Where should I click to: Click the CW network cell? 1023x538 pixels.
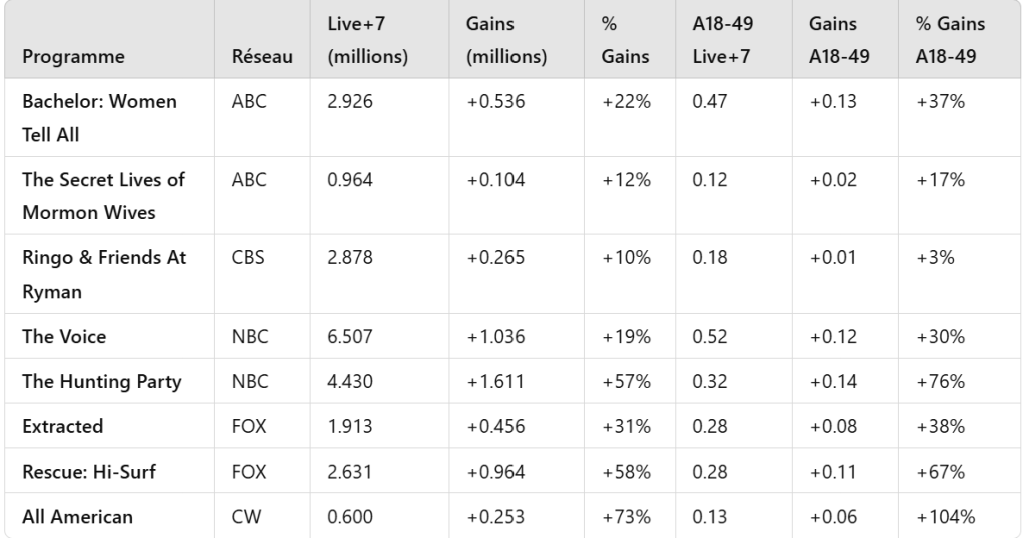(x=243, y=516)
